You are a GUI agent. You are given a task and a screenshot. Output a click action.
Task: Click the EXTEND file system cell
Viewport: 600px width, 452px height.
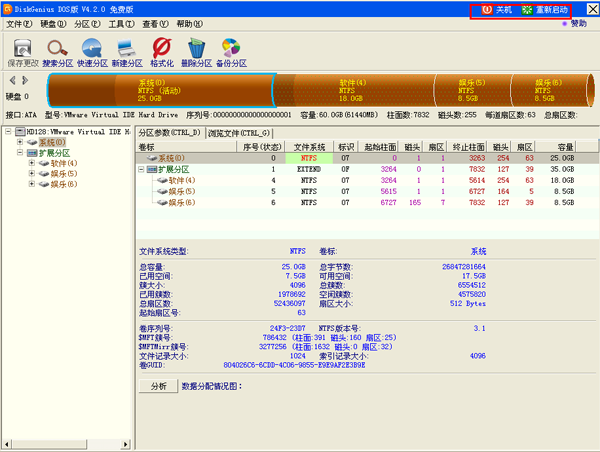[309, 169]
